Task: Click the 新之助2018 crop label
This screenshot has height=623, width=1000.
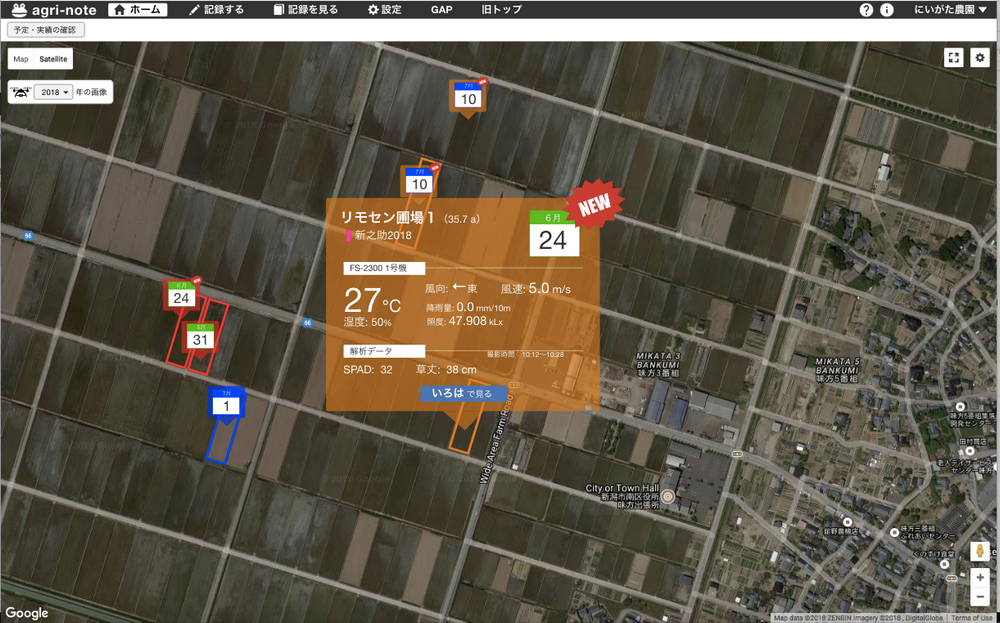Action: (383, 235)
